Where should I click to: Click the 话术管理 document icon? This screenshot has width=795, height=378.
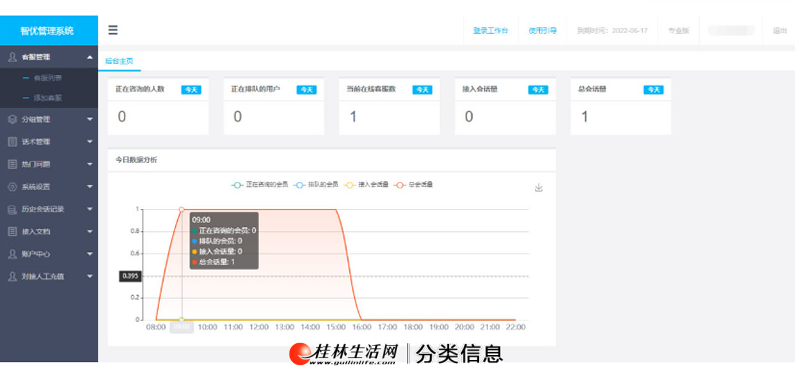(x=13, y=142)
